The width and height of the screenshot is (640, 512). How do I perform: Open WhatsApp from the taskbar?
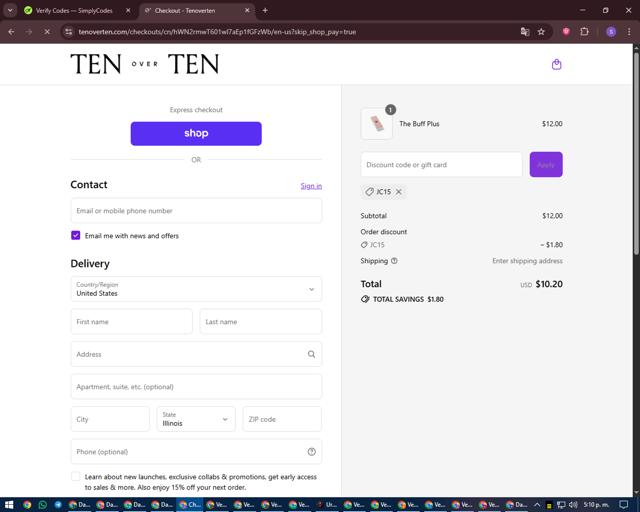click(42, 505)
